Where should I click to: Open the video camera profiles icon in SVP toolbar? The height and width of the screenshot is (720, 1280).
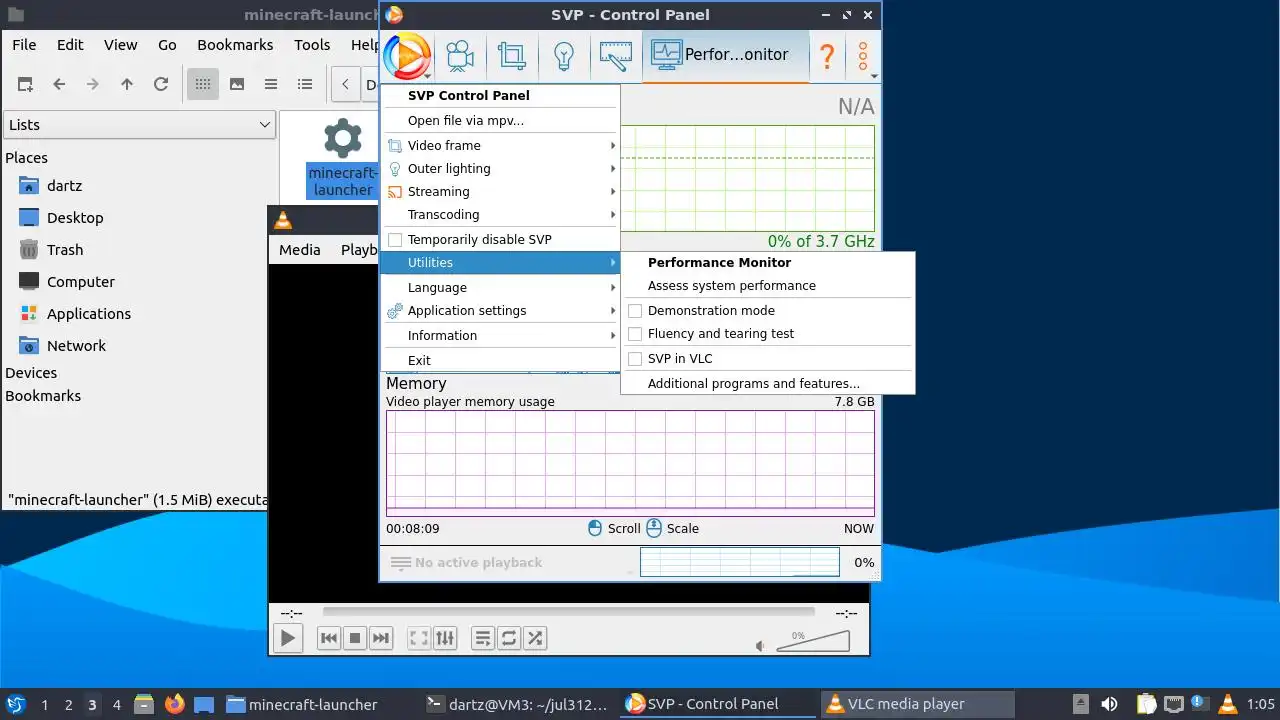pyautogui.click(x=460, y=55)
